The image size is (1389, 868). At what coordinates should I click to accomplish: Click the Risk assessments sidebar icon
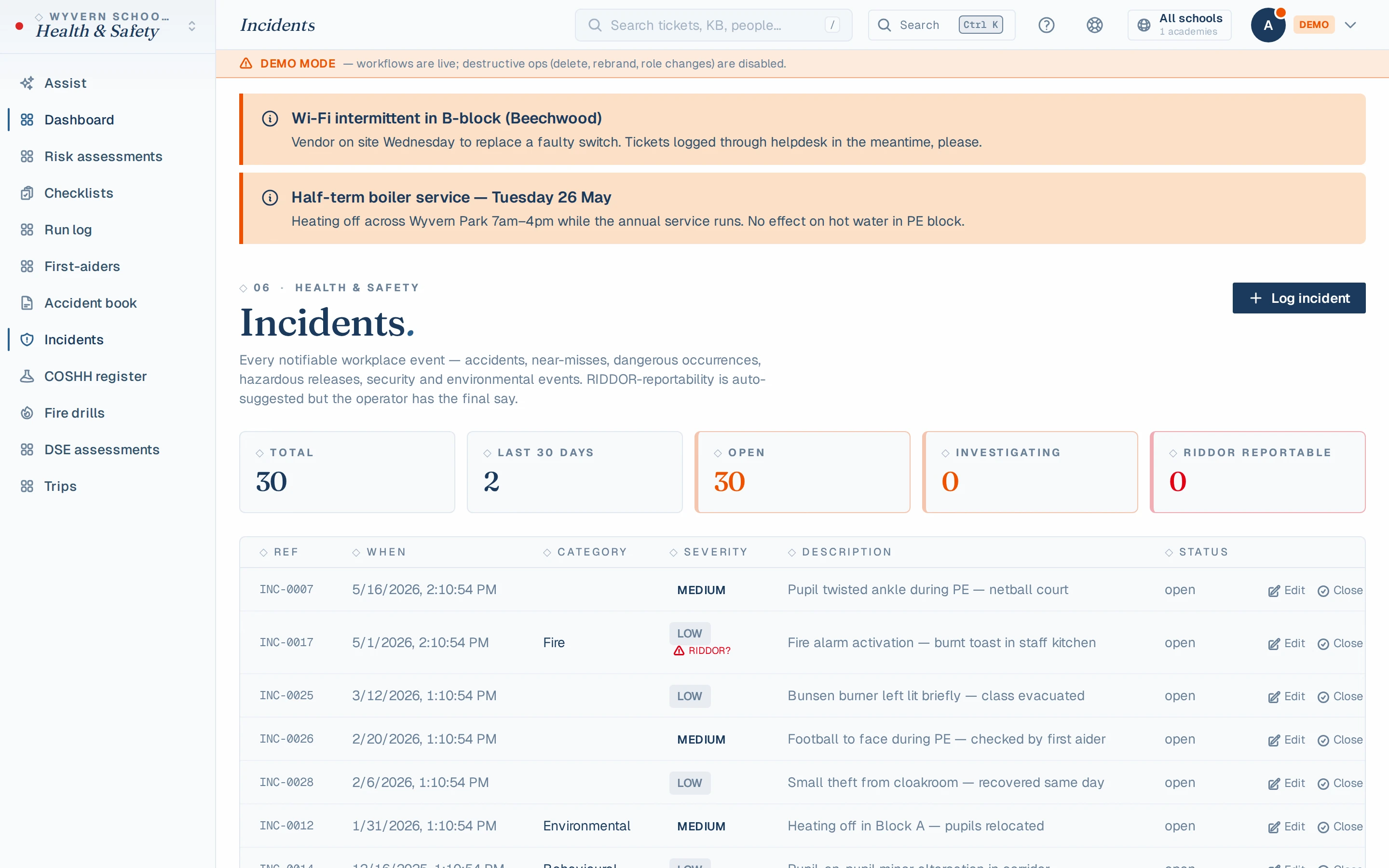click(27, 157)
